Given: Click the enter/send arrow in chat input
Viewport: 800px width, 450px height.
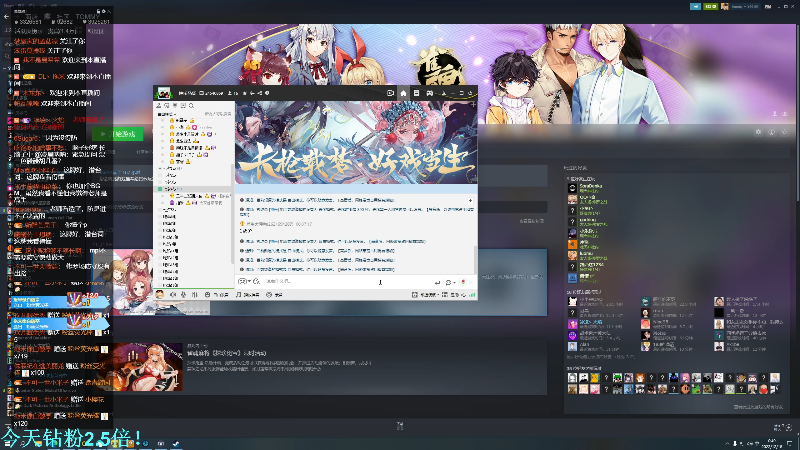Looking at the screenshot, I should click(x=437, y=282).
